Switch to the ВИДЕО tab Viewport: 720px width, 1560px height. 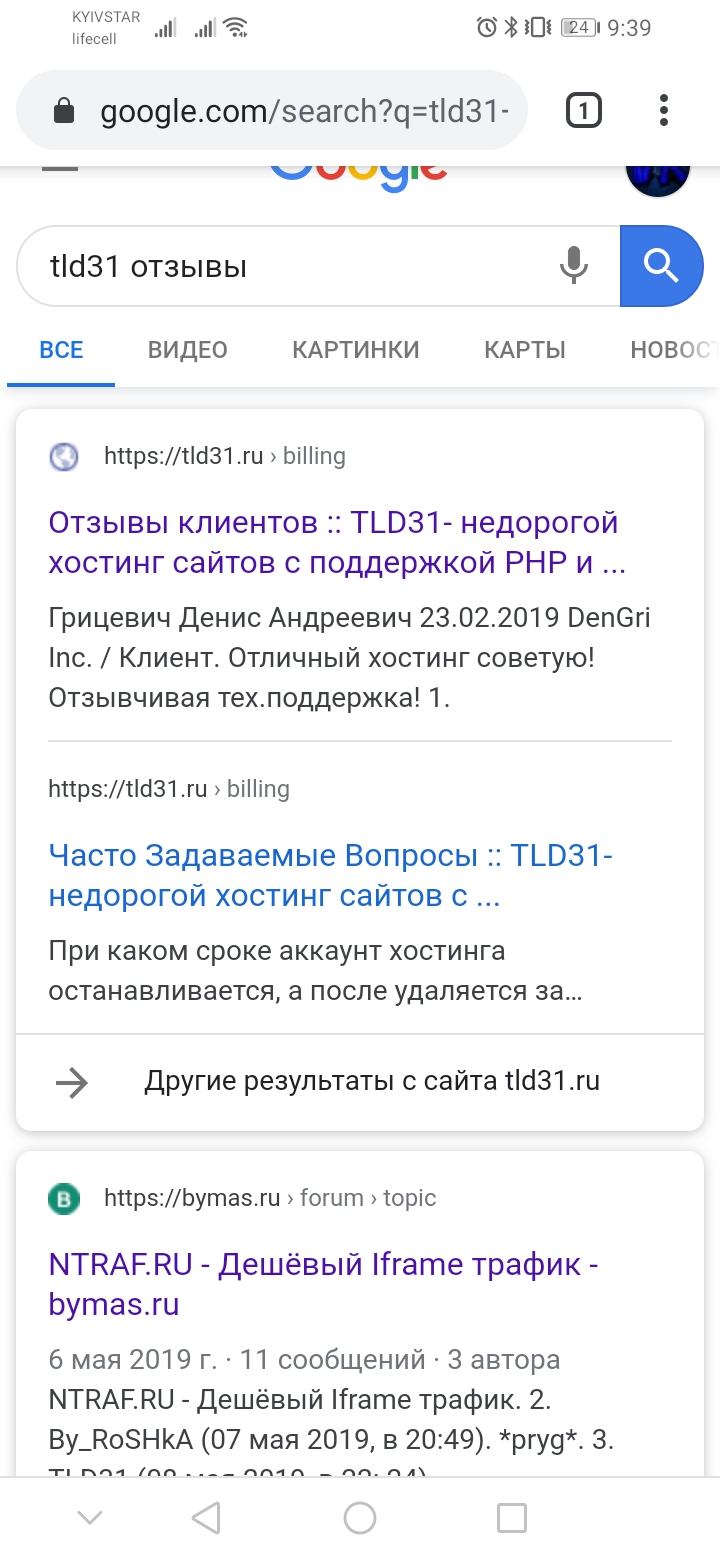point(188,350)
